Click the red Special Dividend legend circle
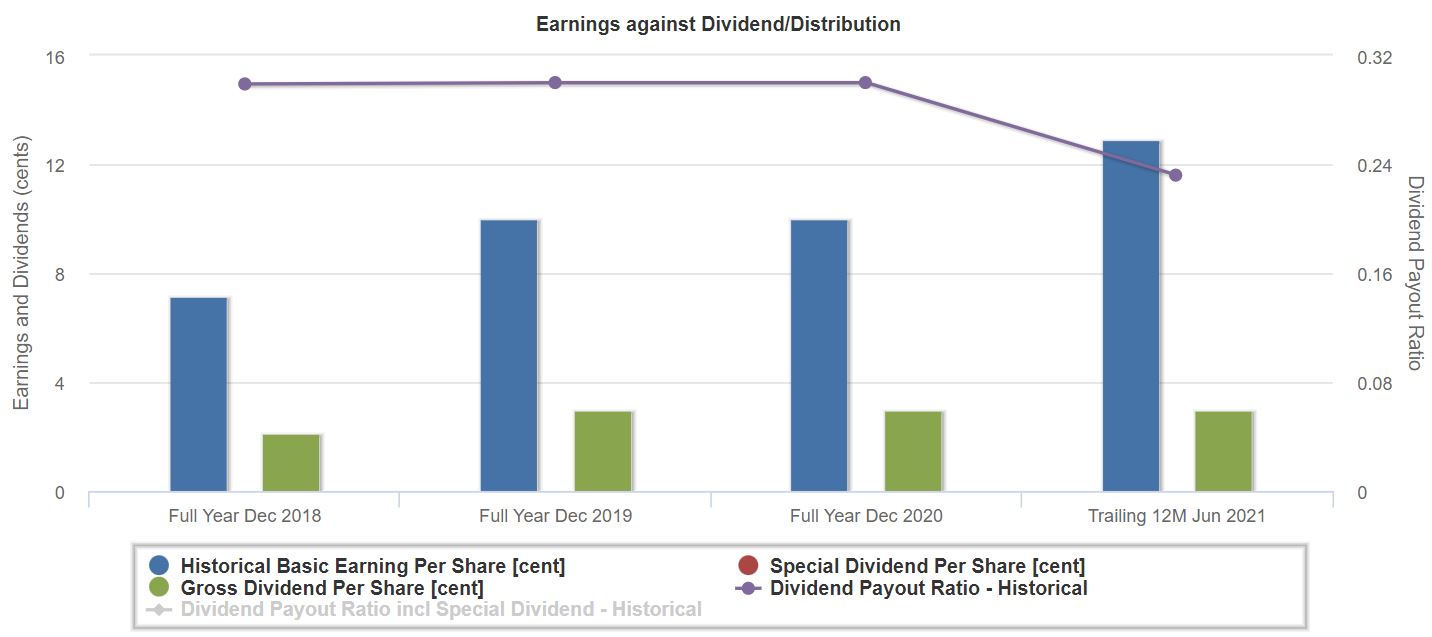Screen dimensions: 1432x637 [748, 566]
